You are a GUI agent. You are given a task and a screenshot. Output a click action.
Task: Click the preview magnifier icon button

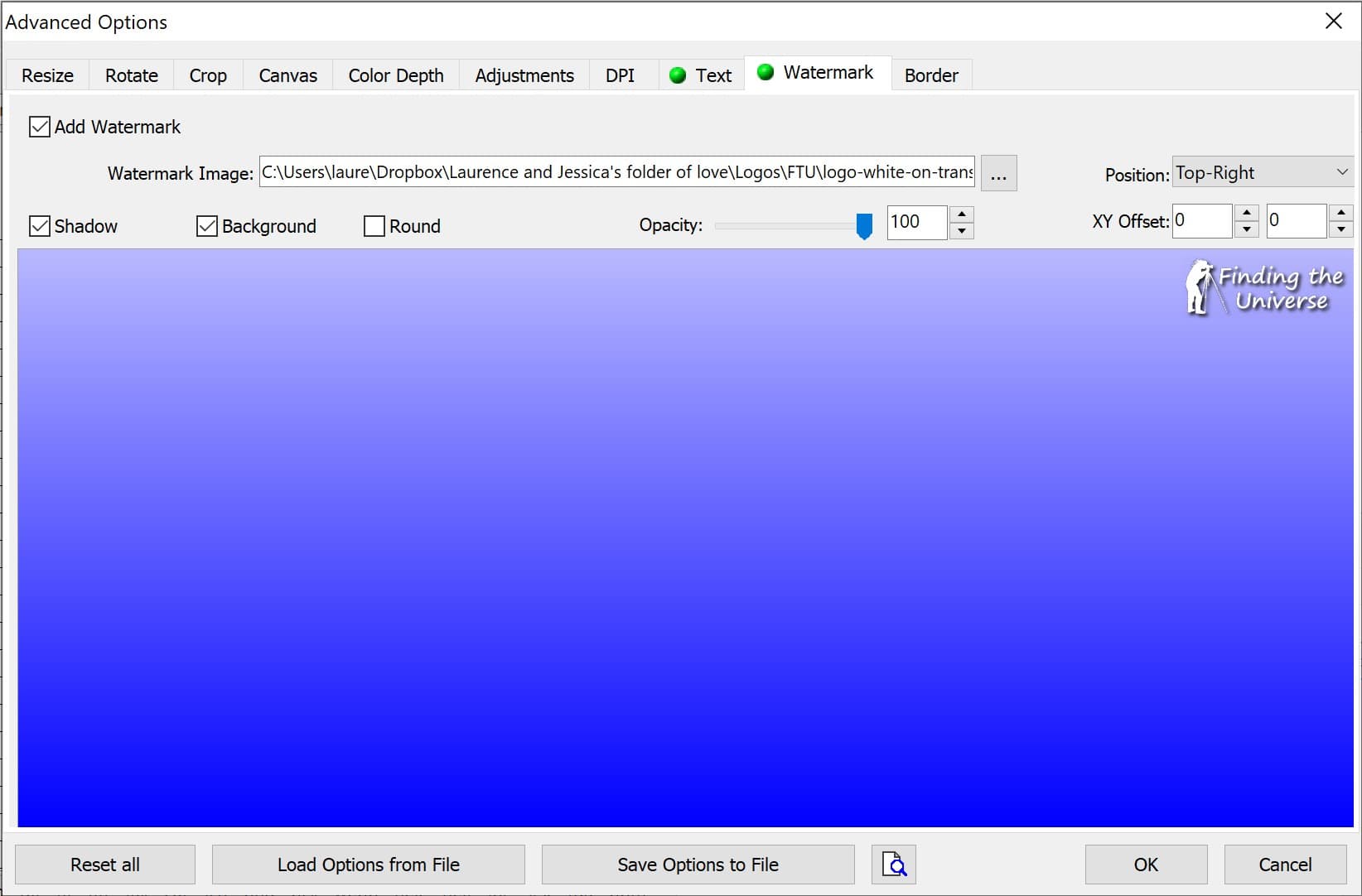893,865
